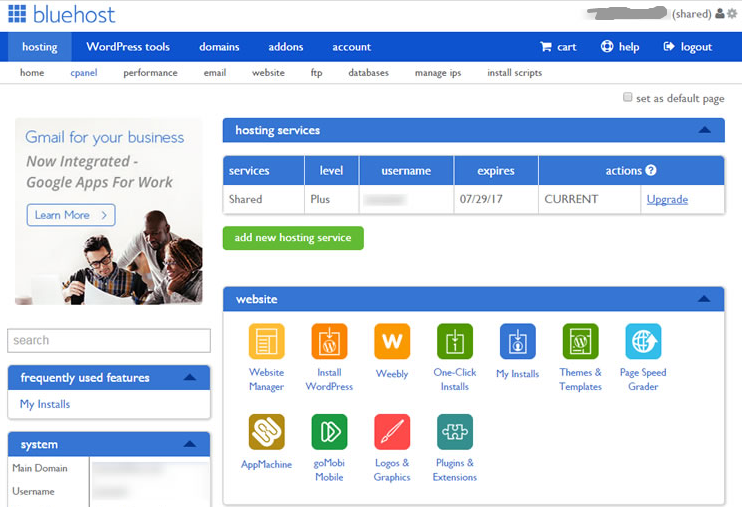Click the help lifebuoy icon
The height and width of the screenshot is (507, 742).
607,46
